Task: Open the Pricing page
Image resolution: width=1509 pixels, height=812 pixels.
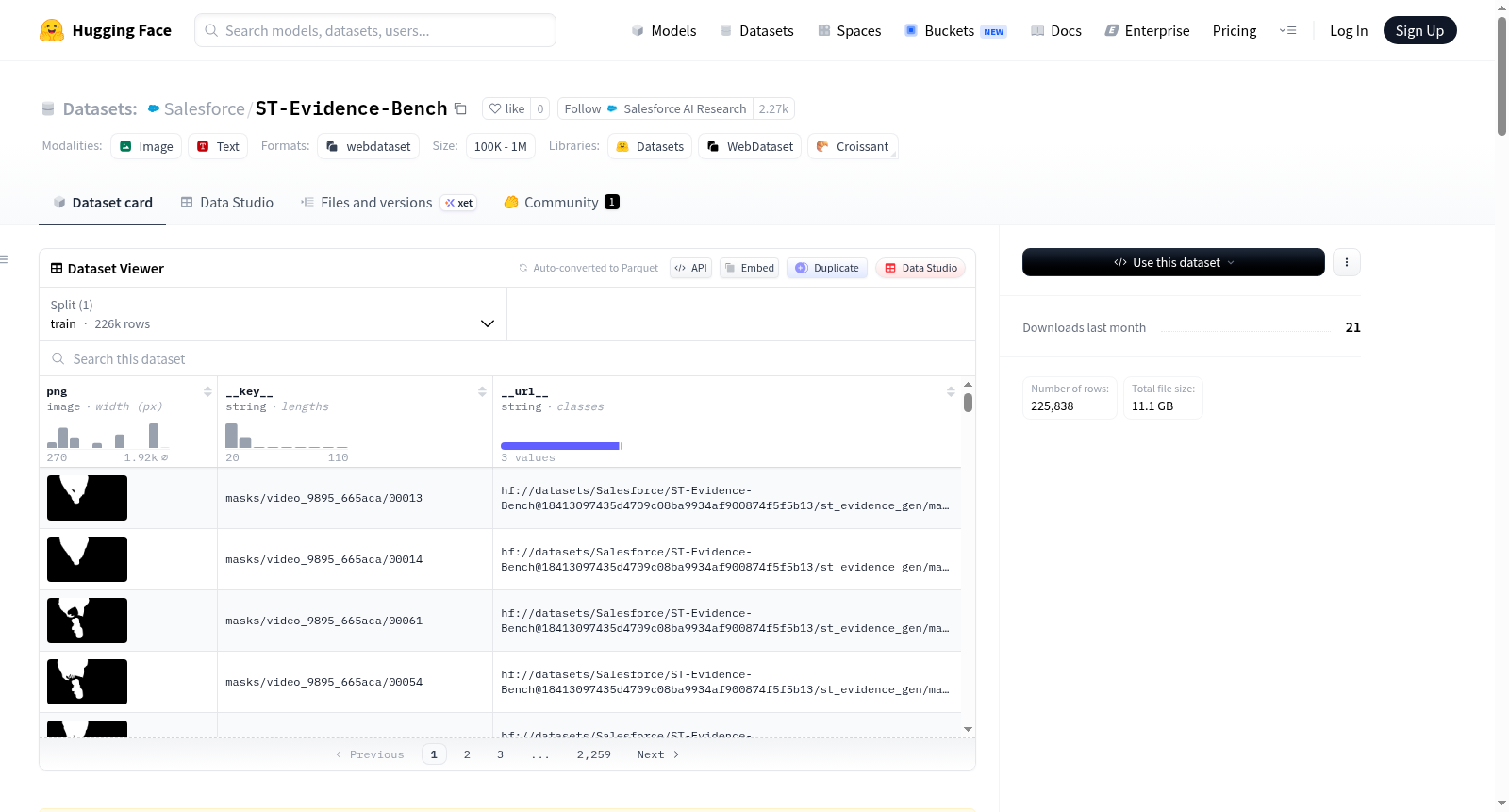Action: [x=1235, y=30]
